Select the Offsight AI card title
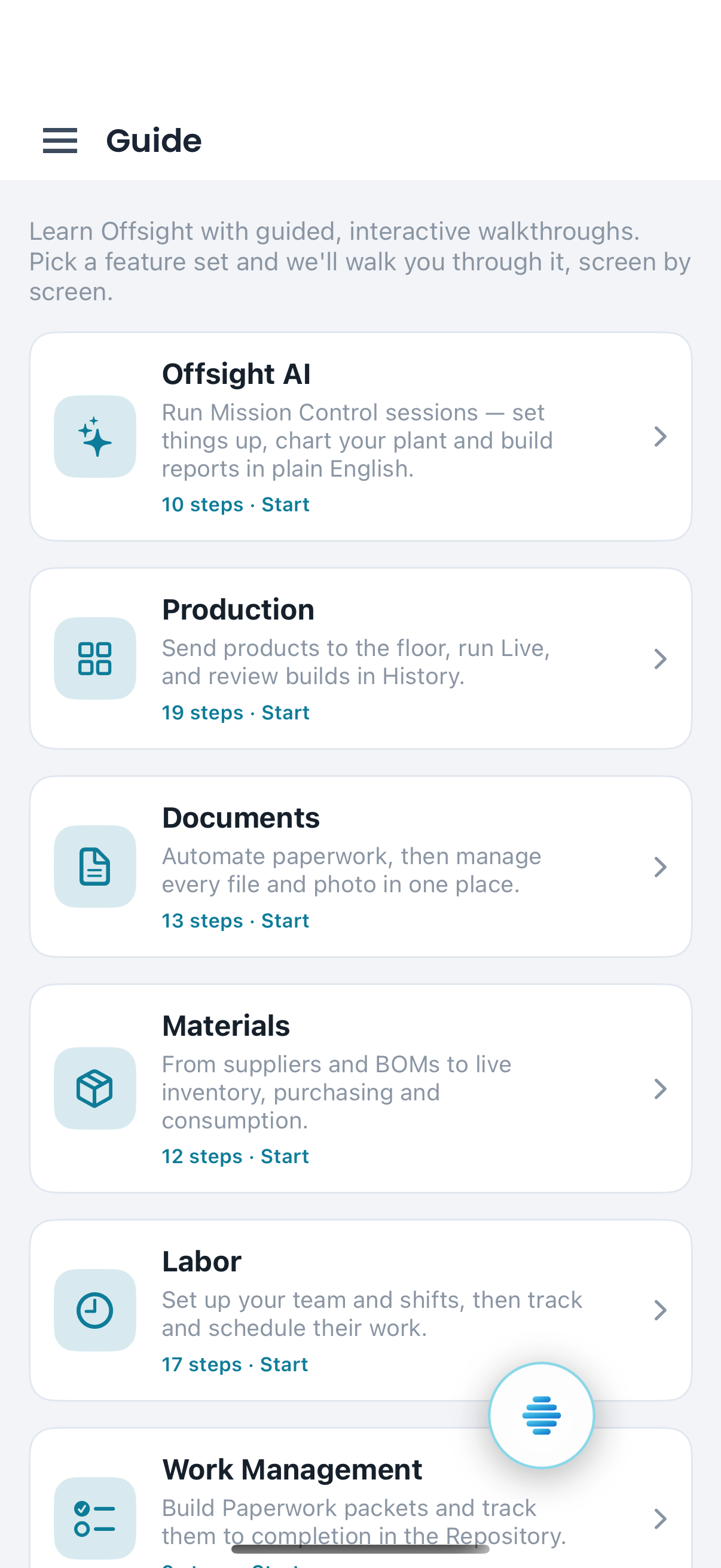Image resolution: width=721 pixels, height=1568 pixels. point(236,374)
